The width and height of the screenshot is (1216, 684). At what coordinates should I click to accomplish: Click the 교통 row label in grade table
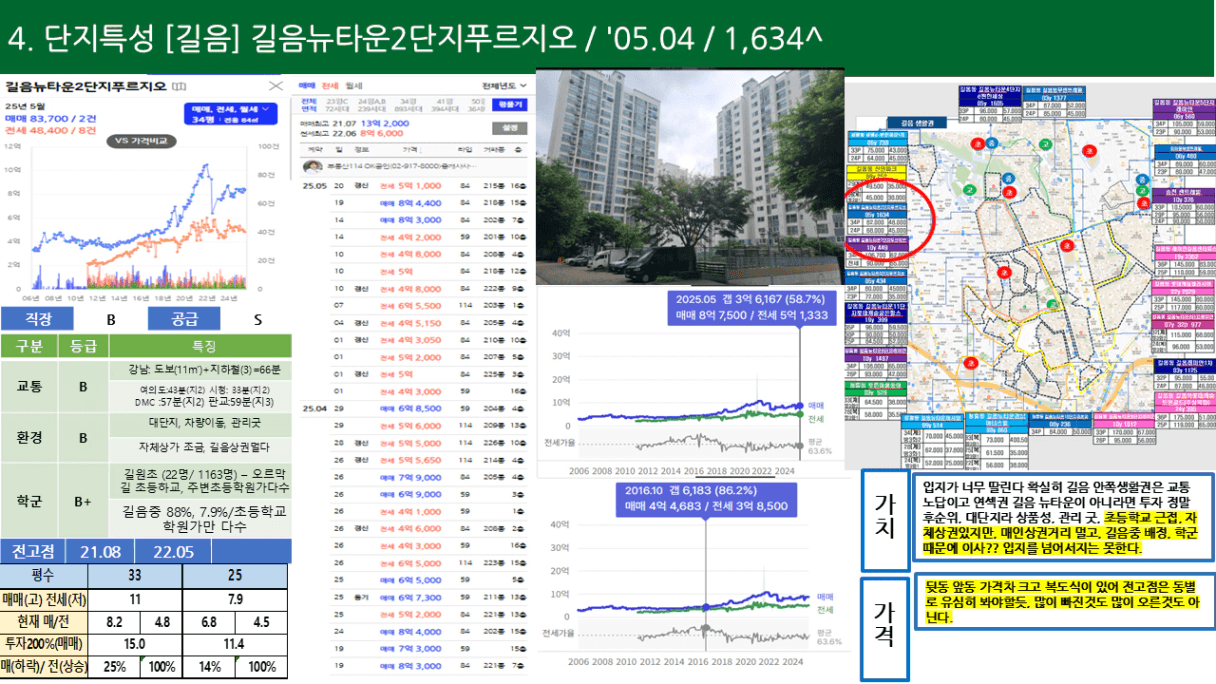(x=27, y=386)
